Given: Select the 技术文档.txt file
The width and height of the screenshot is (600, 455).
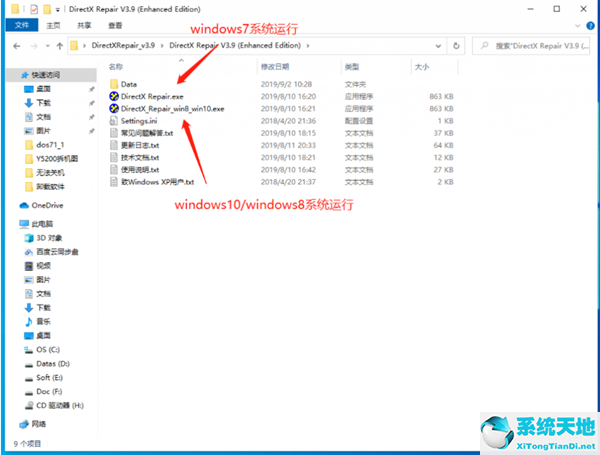Looking at the screenshot, I should pyautogui.click(x=140, y=157).
